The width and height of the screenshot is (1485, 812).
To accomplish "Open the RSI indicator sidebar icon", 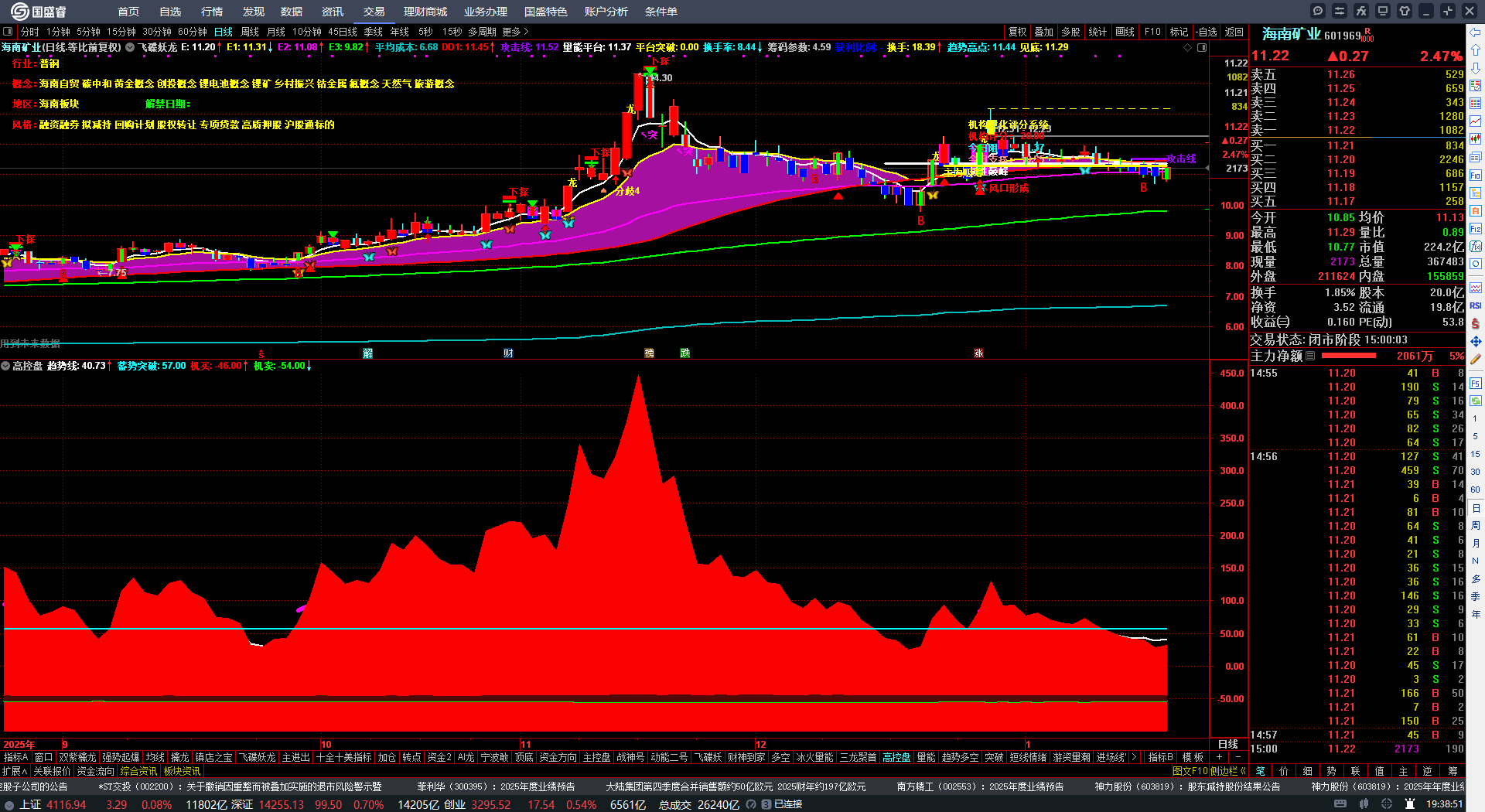I will [1476, 305].
